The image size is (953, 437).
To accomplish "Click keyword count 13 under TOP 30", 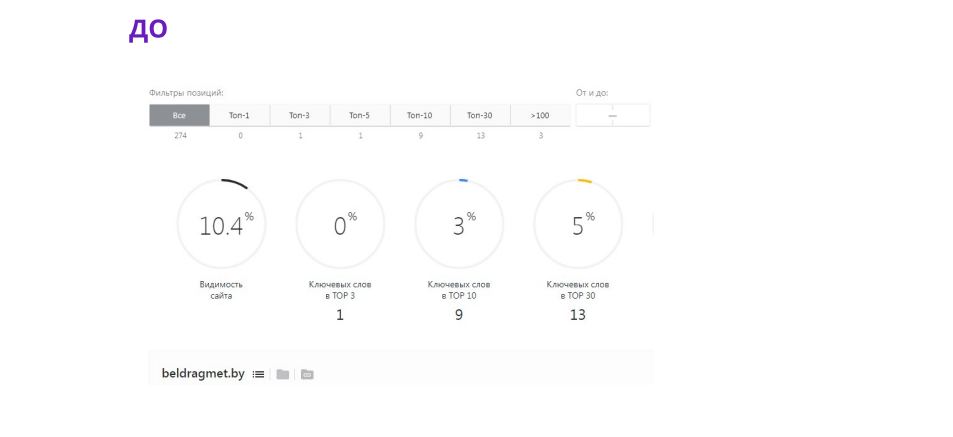I will click(578, 315).
